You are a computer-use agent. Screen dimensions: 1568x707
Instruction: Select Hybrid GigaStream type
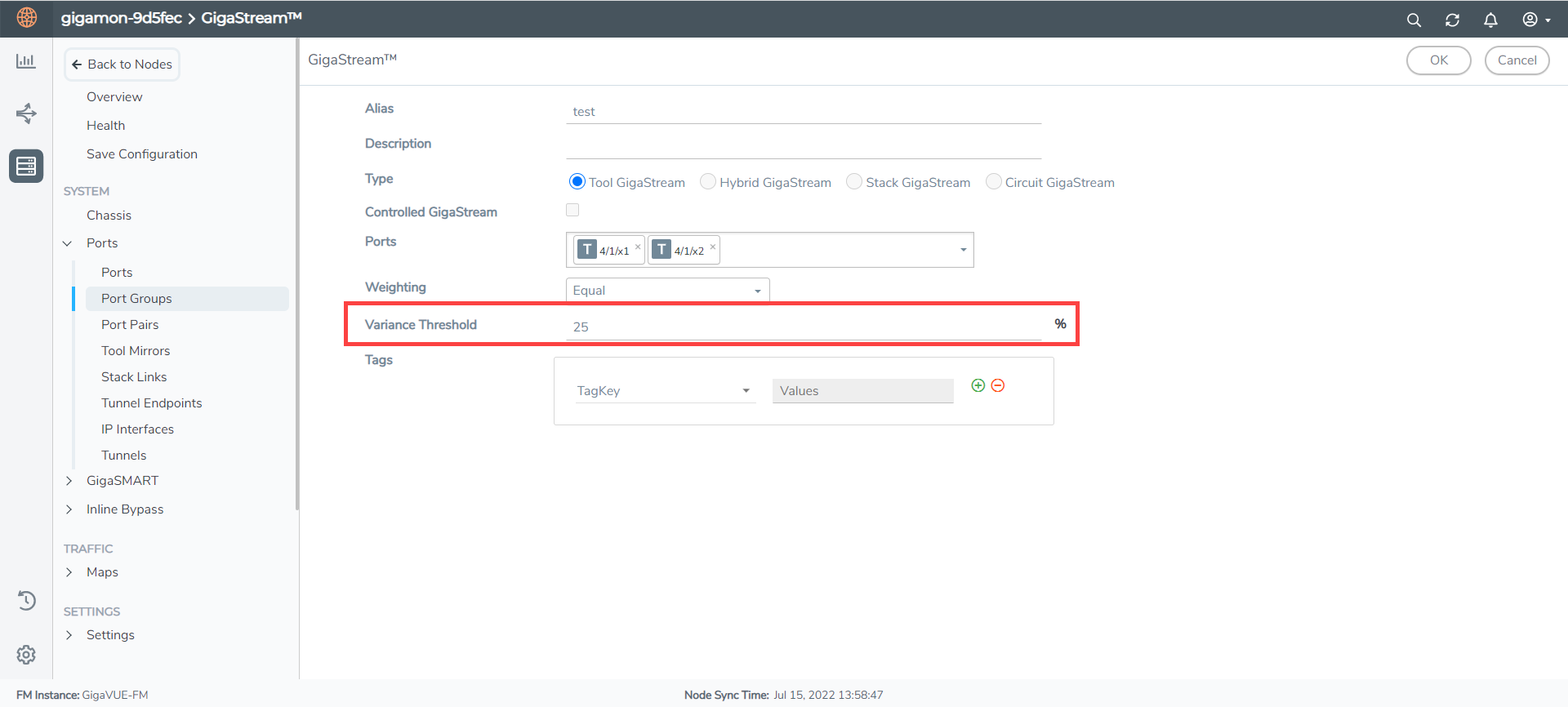708,181
